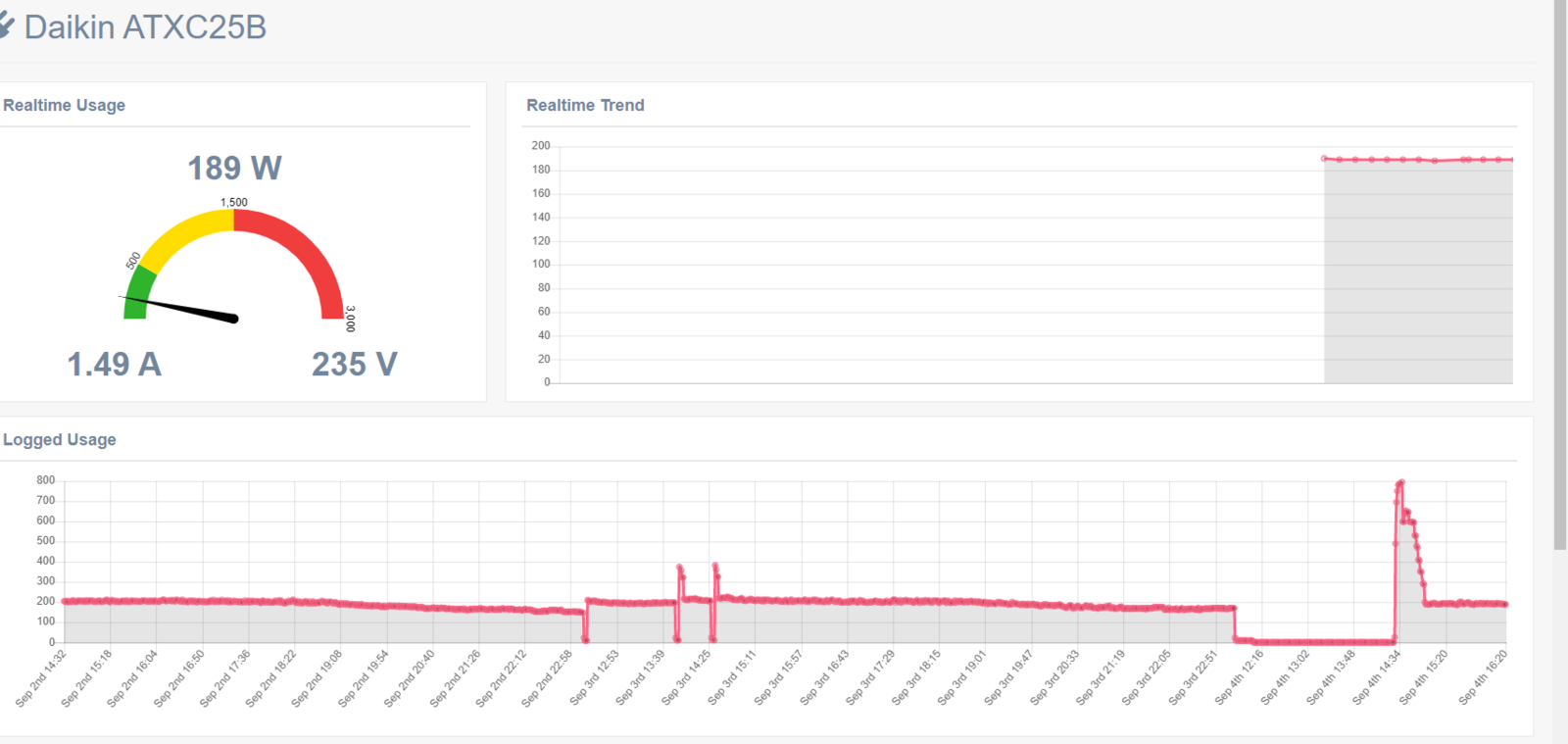The height and width of the screenshot is (744, 1568).
Task: Click the Sep 4th 14:34 axis label
Action: (x=1377, y=677)
